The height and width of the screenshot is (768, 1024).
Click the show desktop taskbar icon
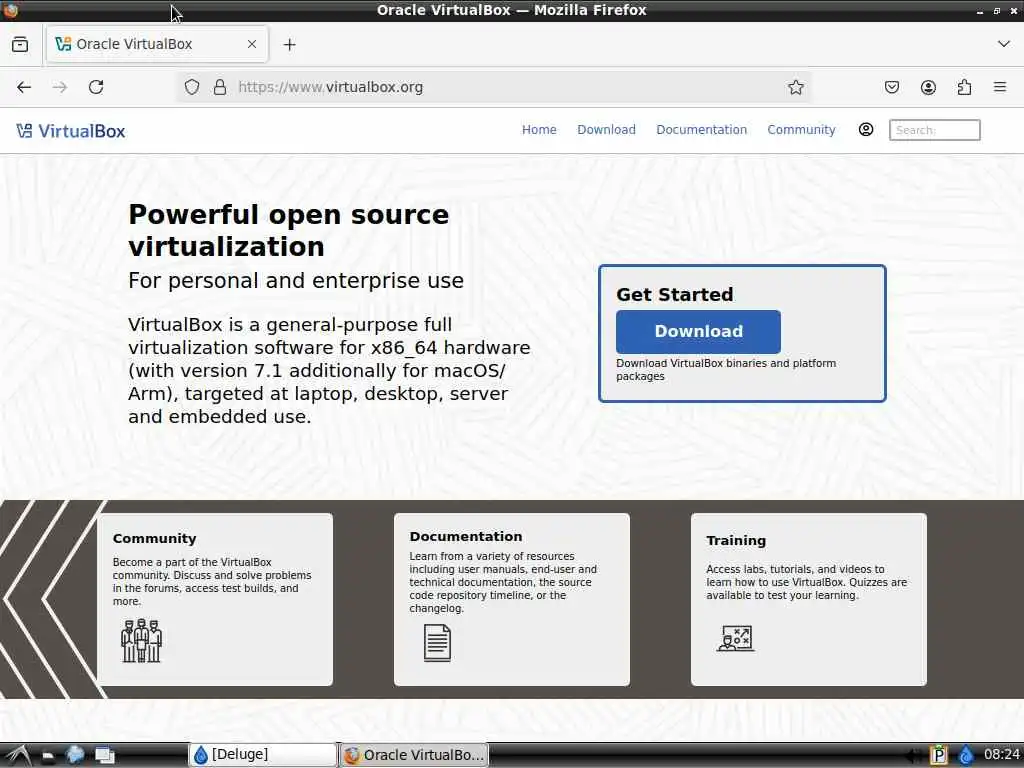coord(104,756)
